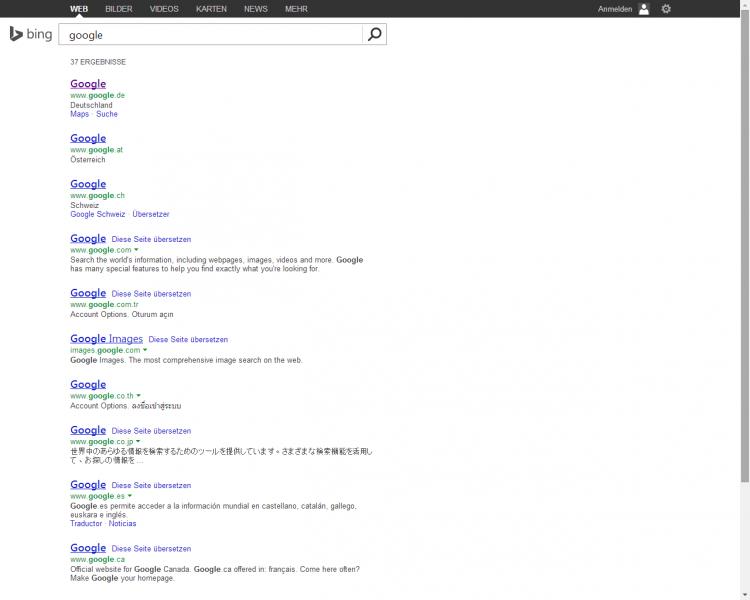Switch to the BILDER tab

119,9
